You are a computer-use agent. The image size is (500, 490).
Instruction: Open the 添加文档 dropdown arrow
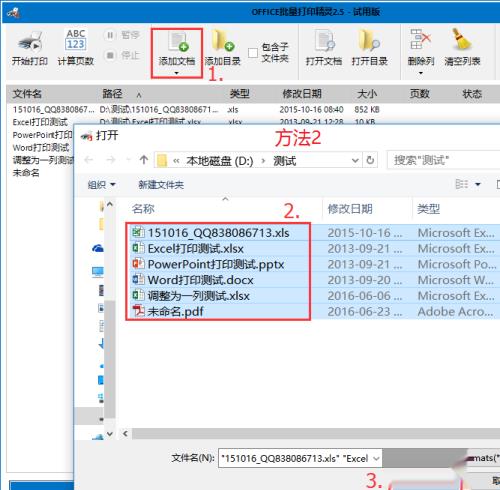click(176, 73)
